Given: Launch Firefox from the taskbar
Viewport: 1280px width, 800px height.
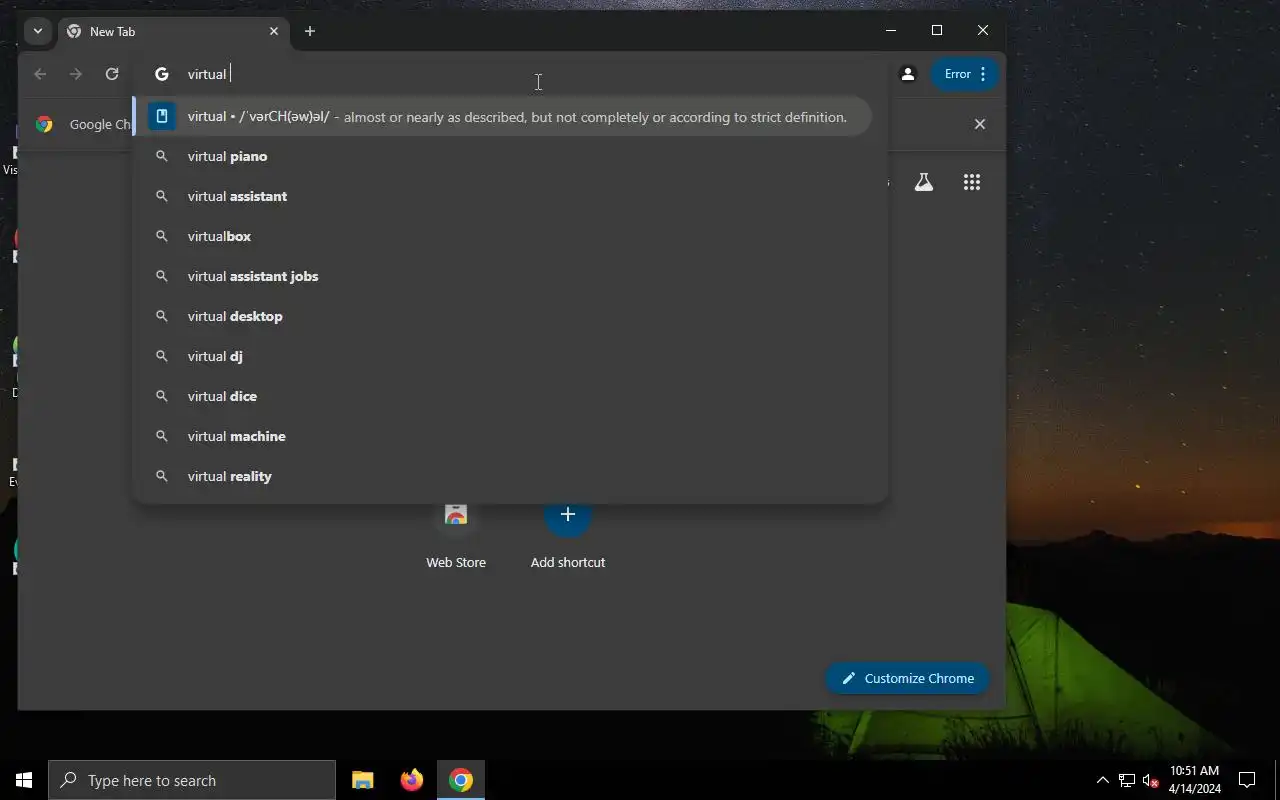Looking at the screenshot, I should (x=412, y=780).
